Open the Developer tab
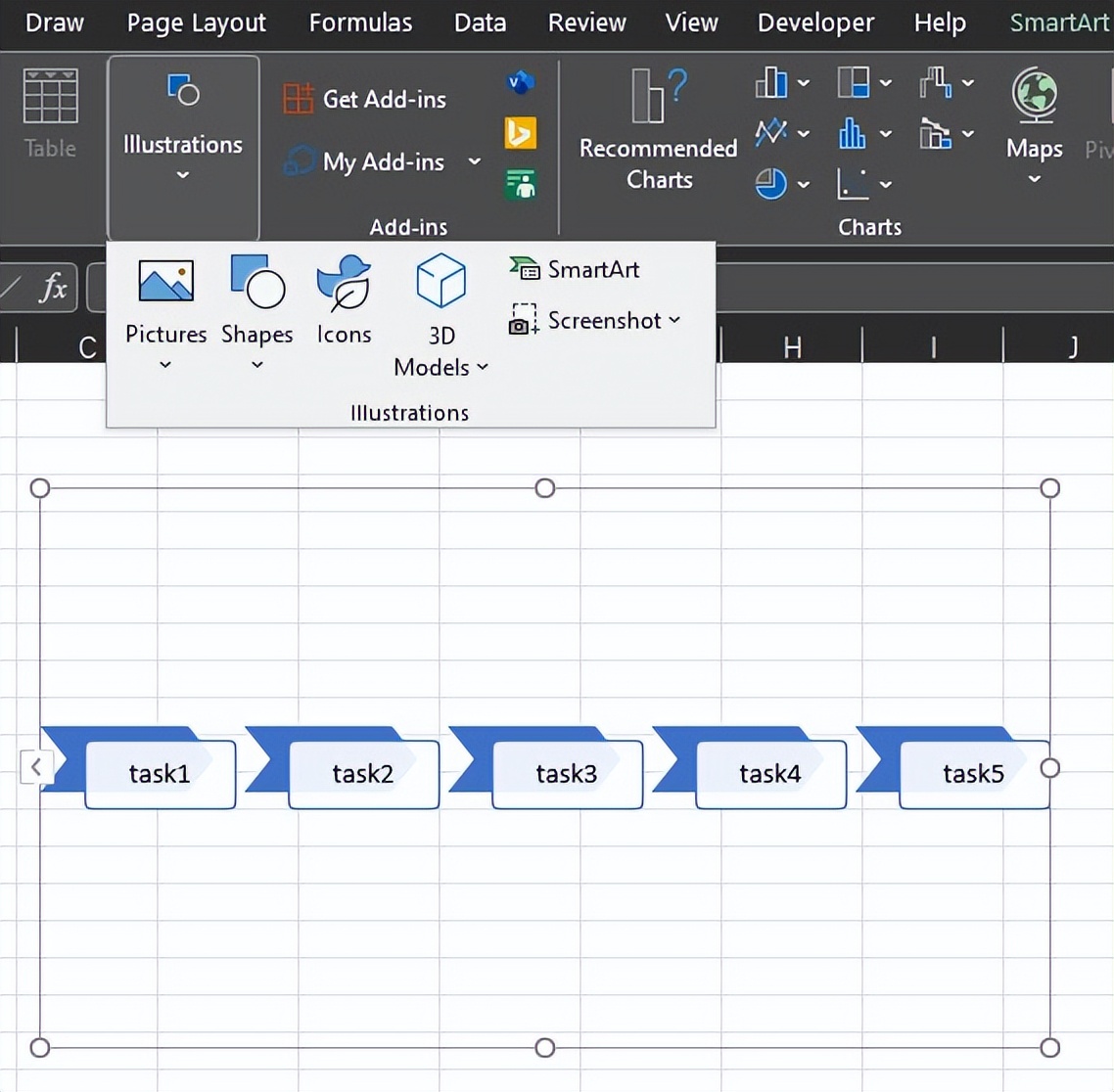1114x1092 pixels. tap(815, 23)
